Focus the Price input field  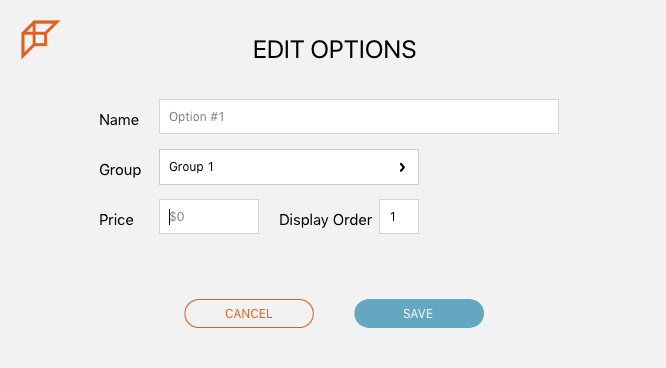tap(209, 216)
